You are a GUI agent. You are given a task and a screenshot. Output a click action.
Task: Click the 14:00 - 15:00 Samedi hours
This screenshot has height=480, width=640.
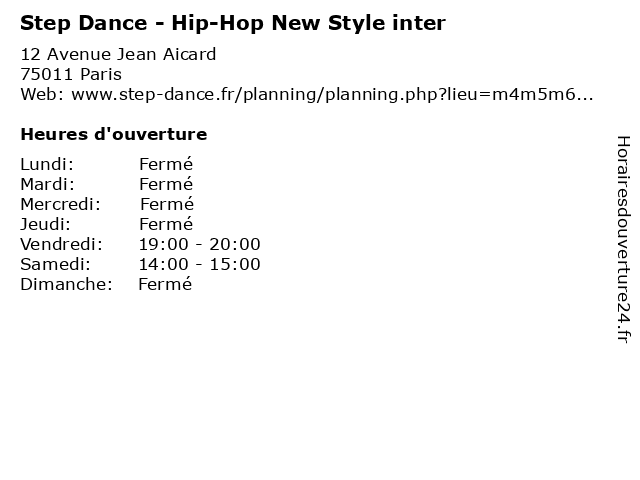[200, 264]
